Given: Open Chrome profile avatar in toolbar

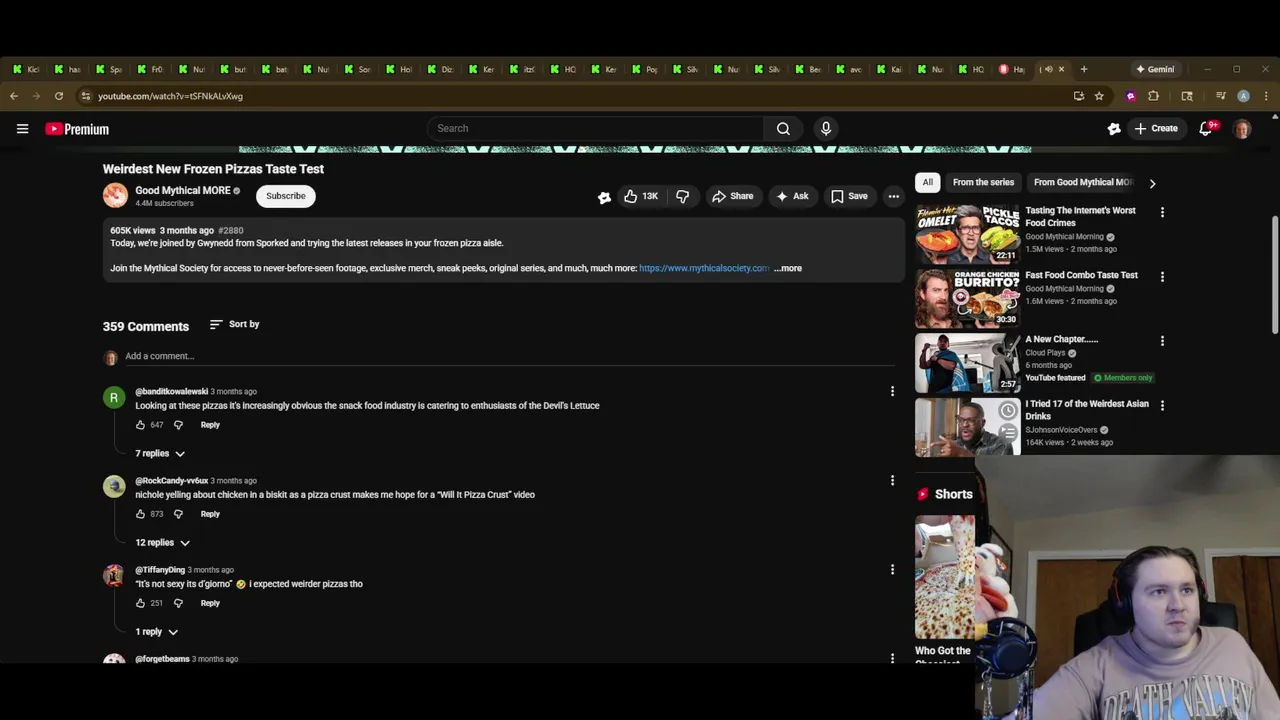Looking at the screenshot, I should click(1243, 96).
